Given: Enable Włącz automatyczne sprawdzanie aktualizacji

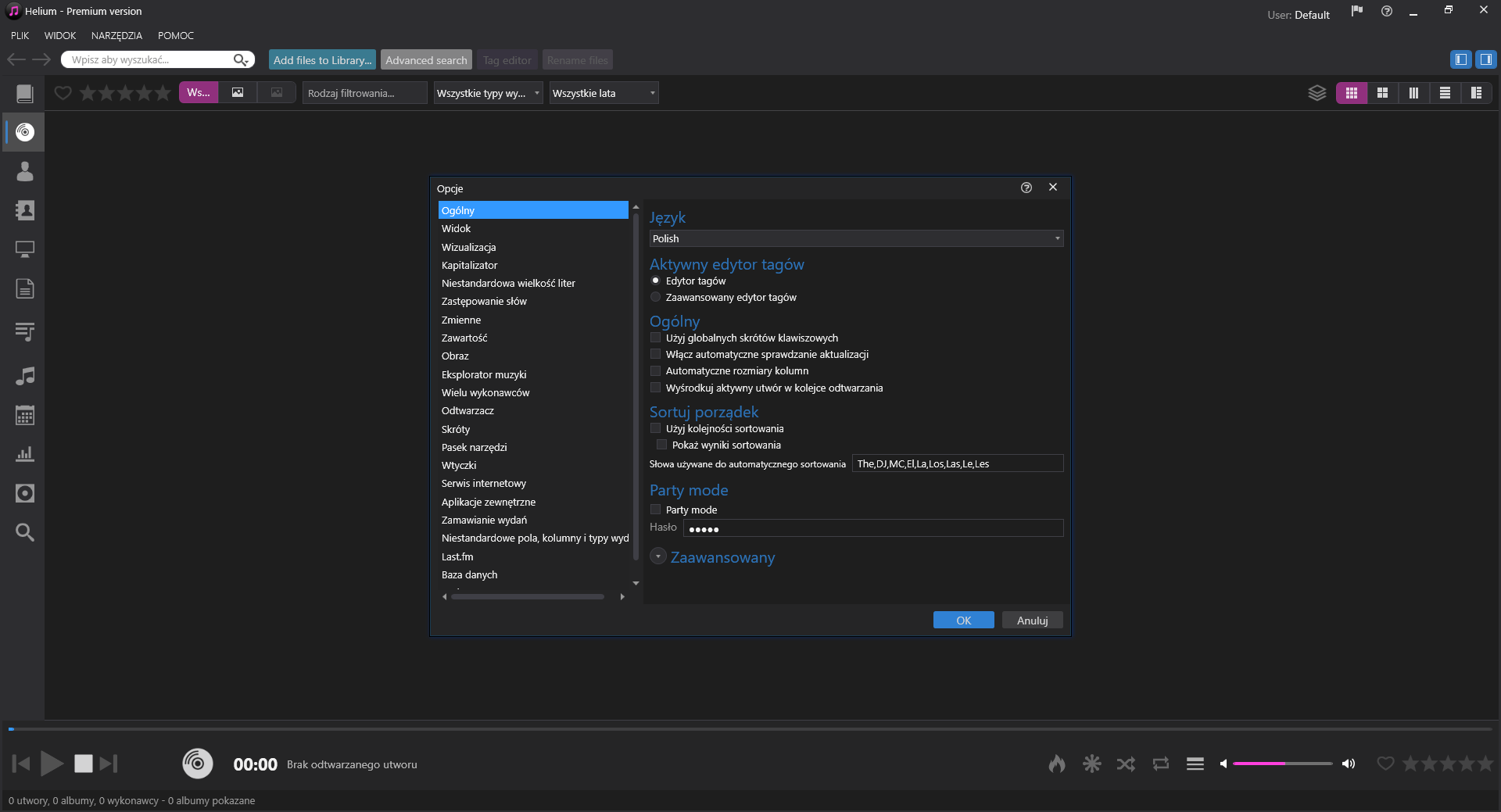Looking at the screenshot, I should [656, 354].
